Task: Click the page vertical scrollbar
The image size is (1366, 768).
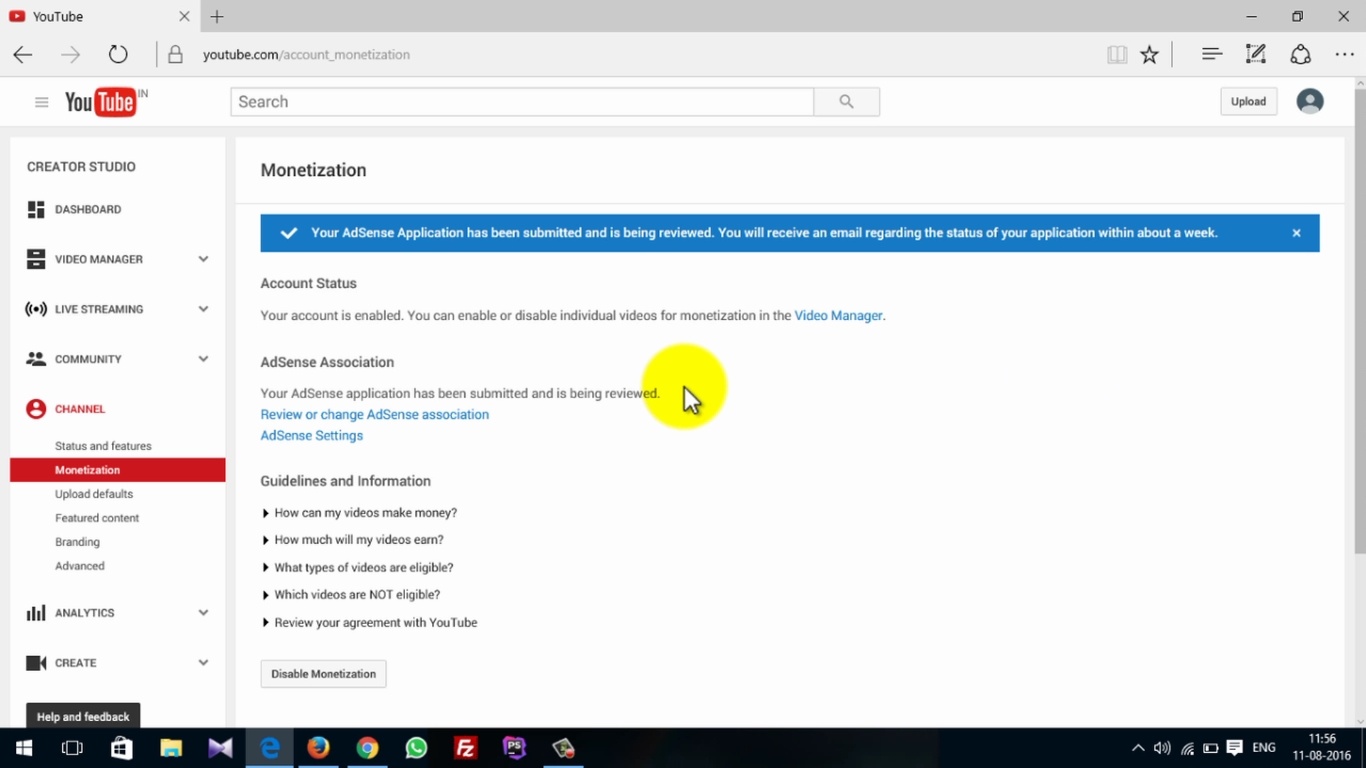Action: [1359, 320]
